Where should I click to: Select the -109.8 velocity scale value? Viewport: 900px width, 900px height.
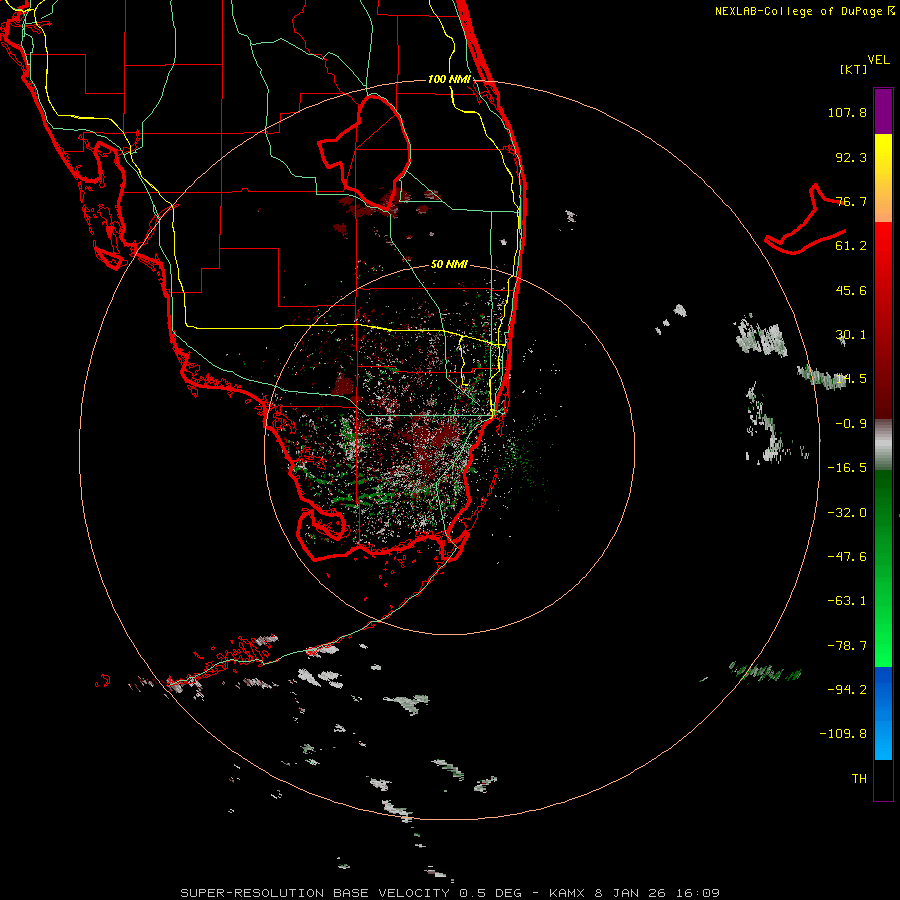[843, 734]
